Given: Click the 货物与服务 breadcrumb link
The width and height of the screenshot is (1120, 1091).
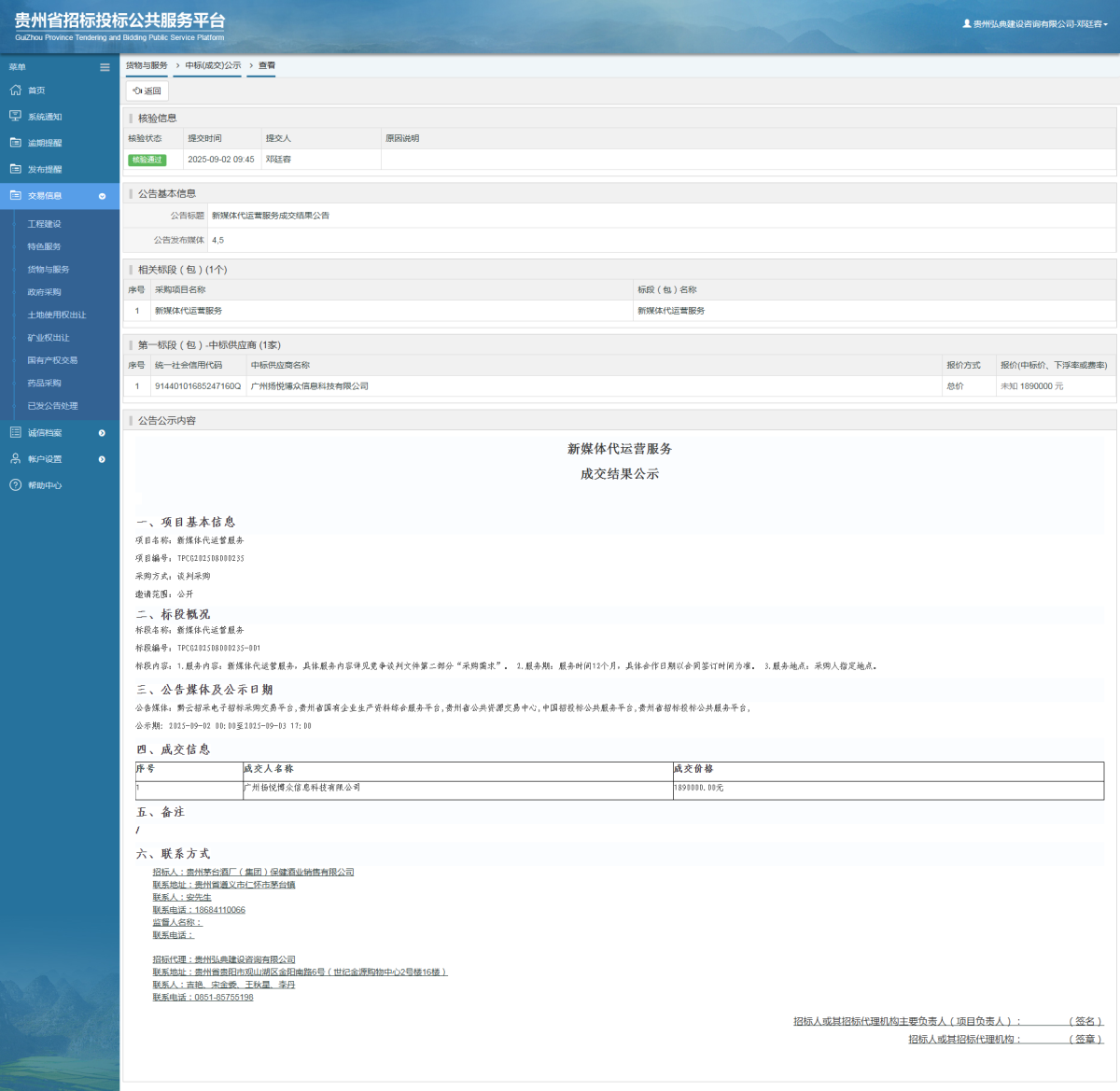Looking at the screenshot, I should tap(147, 65).
